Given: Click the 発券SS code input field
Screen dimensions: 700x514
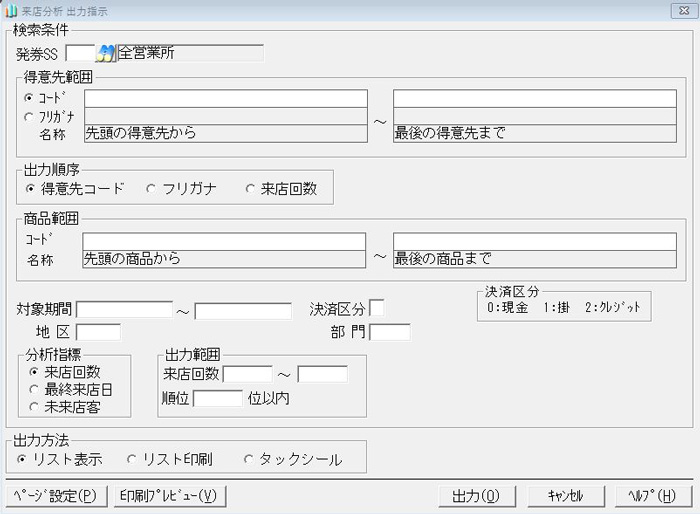Looking at the screenshot, I should click(78, 52).
